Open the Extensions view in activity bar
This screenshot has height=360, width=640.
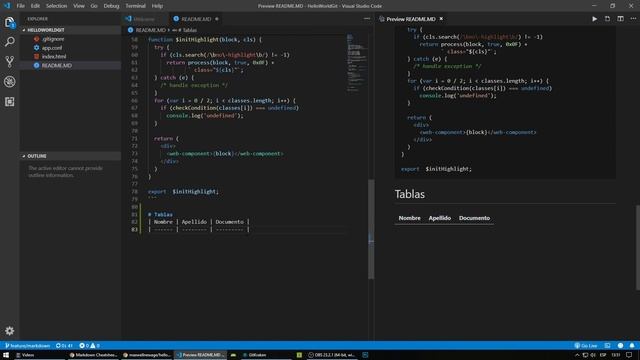tap(9, 102)
